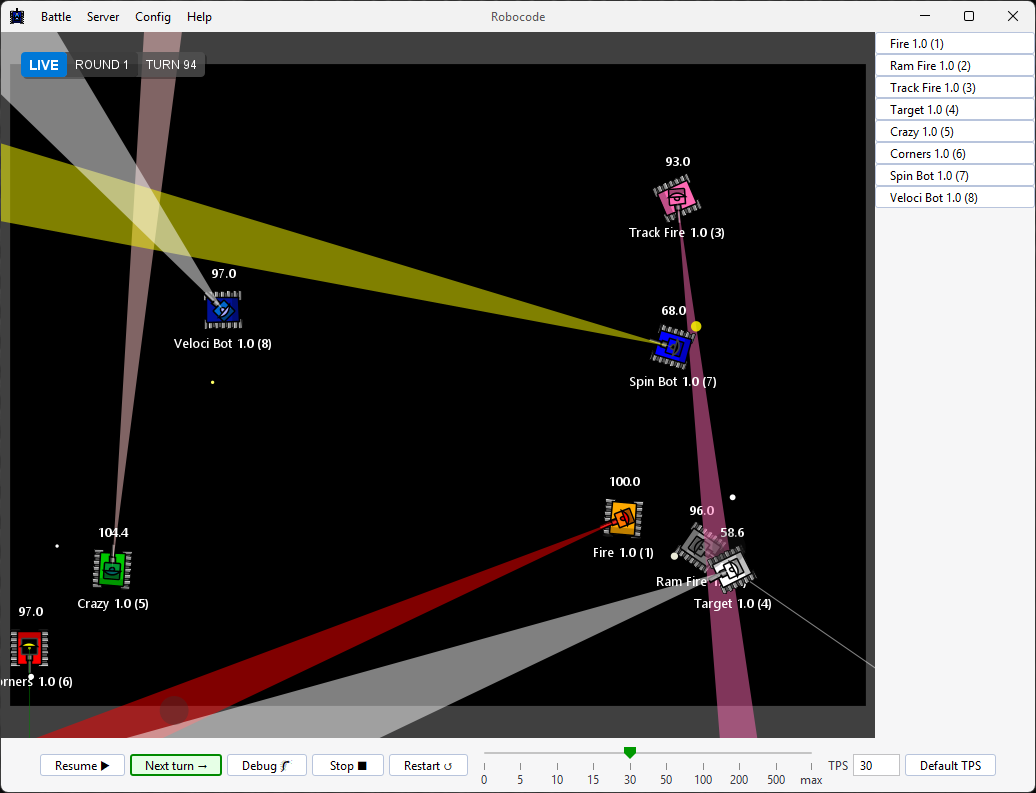Click the green TPS slider handle
1036x793 pixels.
tap(630, 752)
